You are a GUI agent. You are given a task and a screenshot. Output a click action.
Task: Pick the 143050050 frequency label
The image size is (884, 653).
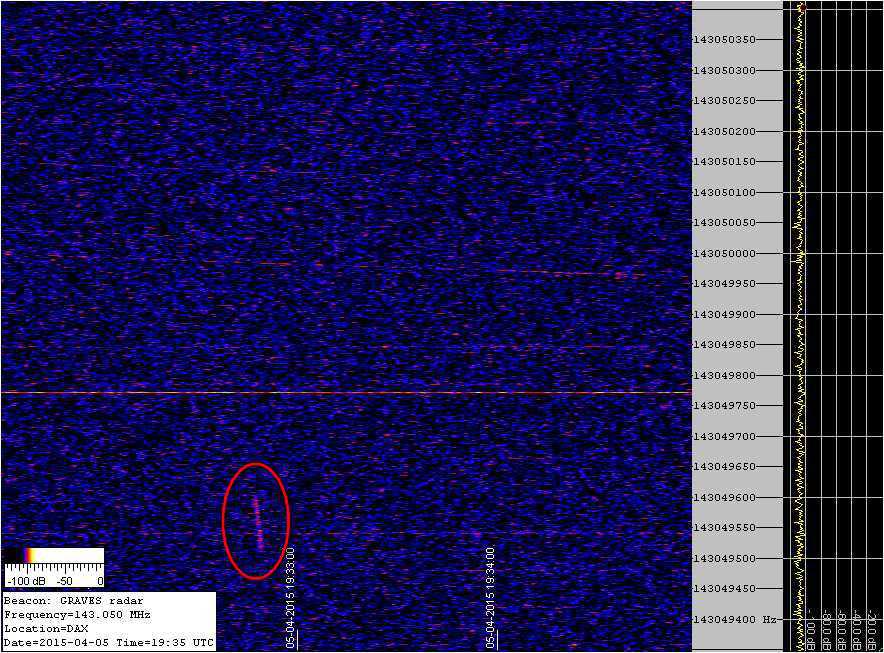point(724,223)
